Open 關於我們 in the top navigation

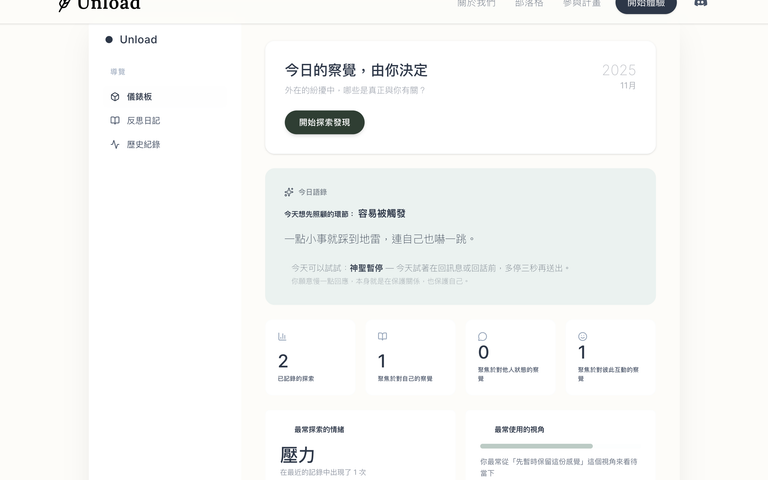click(x=476, y=4)
